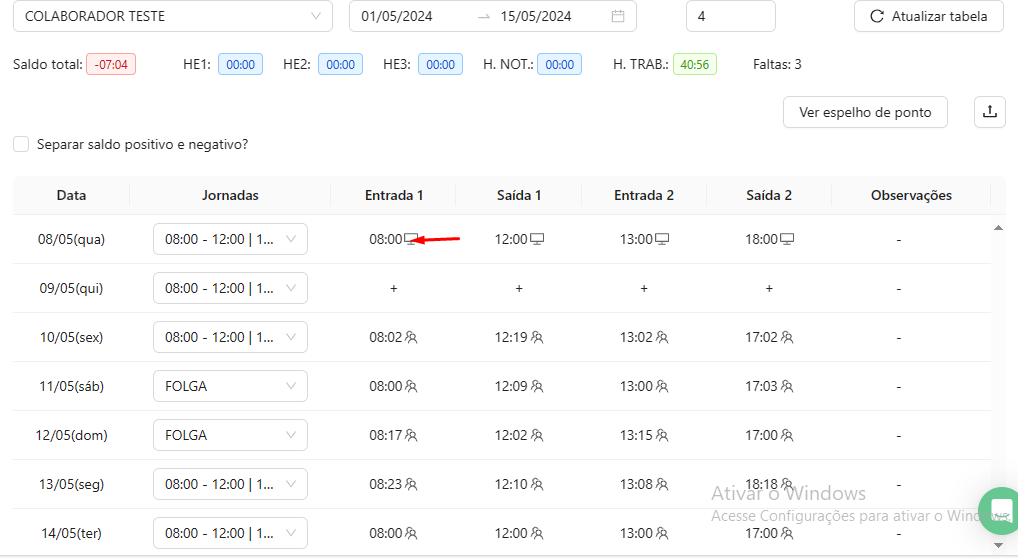Click monitor icon next to 18:00 Saída 2
The width and height of the screenshot is (1018, 558).
pos(787,239)
